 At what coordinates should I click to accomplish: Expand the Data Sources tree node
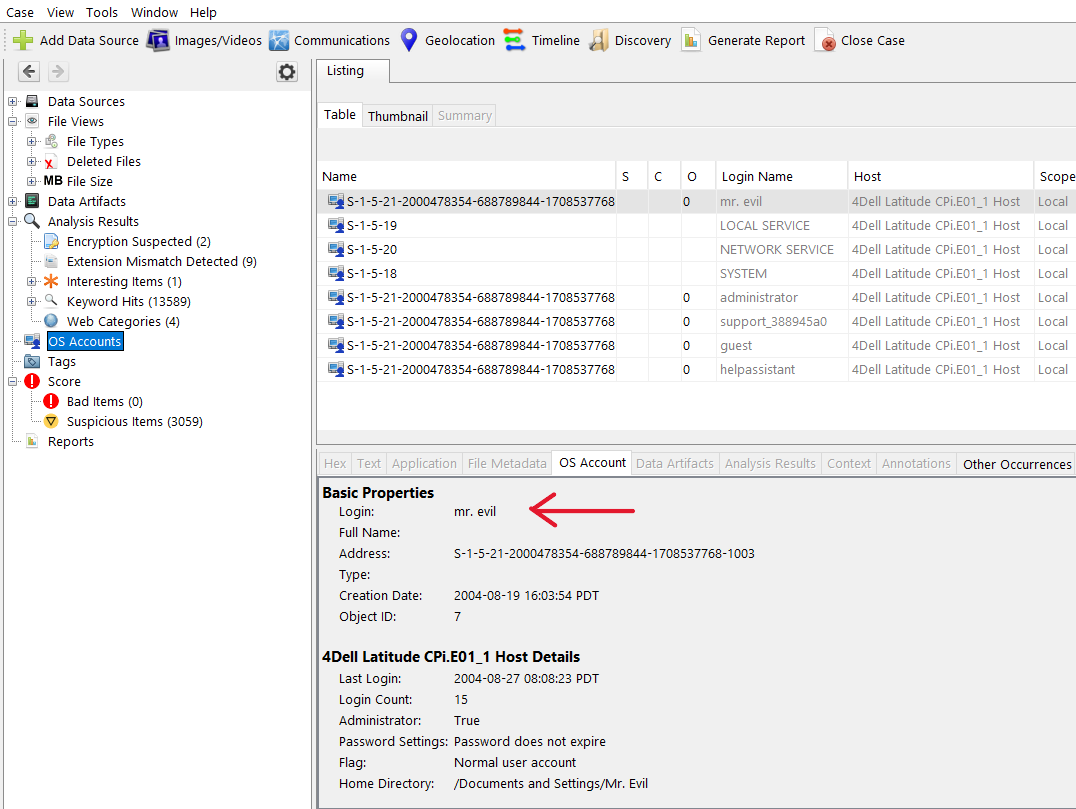[13, 101]
